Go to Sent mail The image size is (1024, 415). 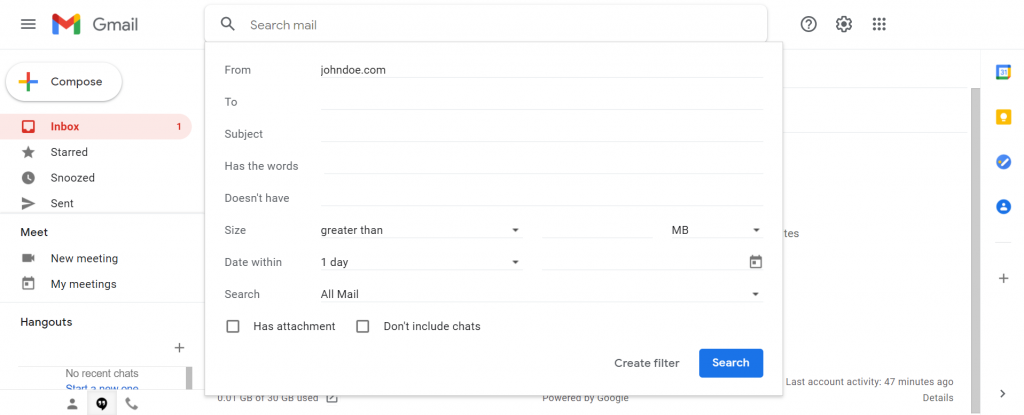[x=62, y=203]
